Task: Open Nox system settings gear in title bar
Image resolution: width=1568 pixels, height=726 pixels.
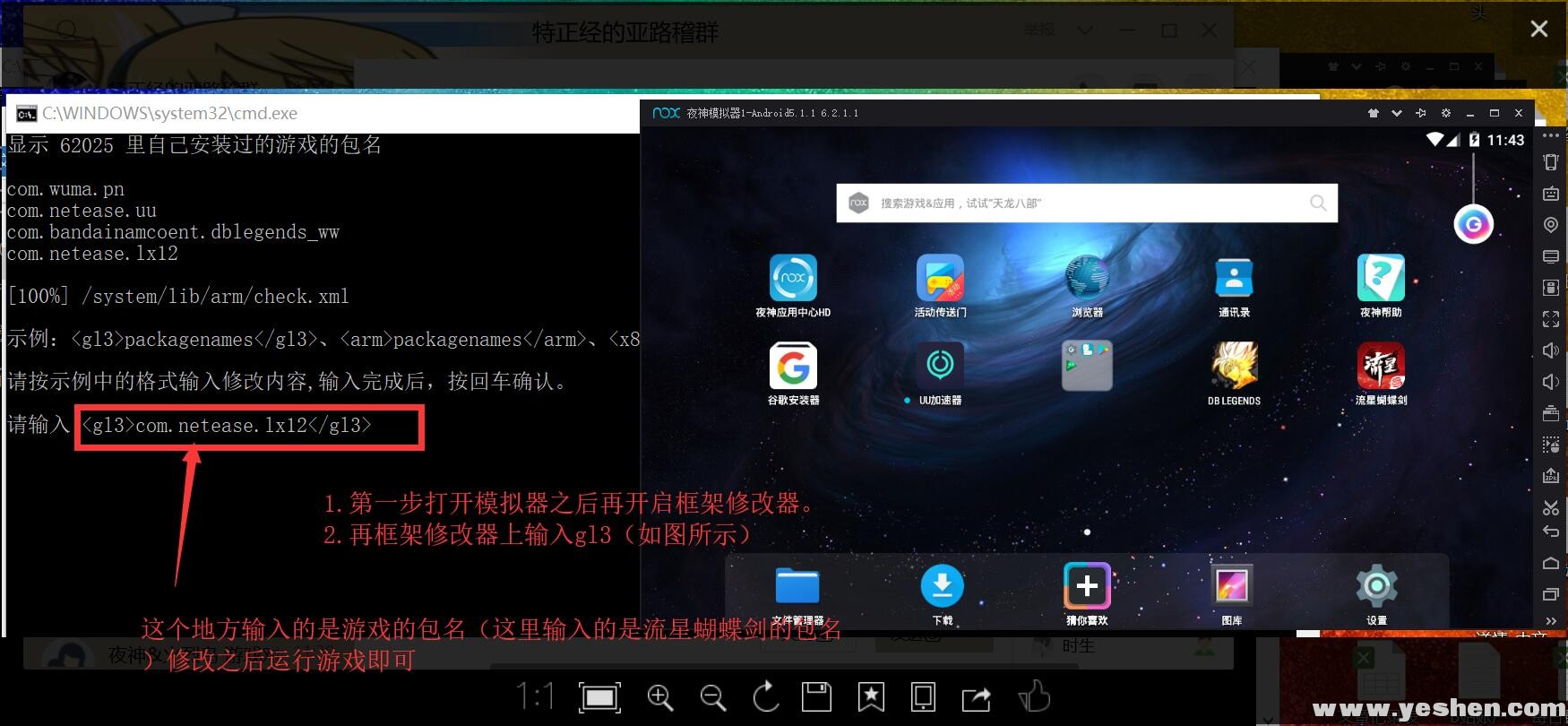Action: 1445,113
